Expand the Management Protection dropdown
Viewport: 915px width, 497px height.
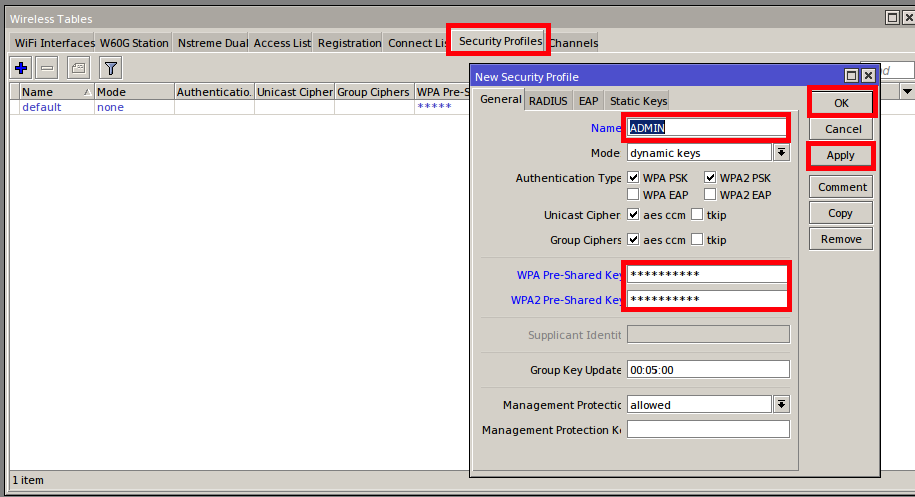[x=782, y=405]
